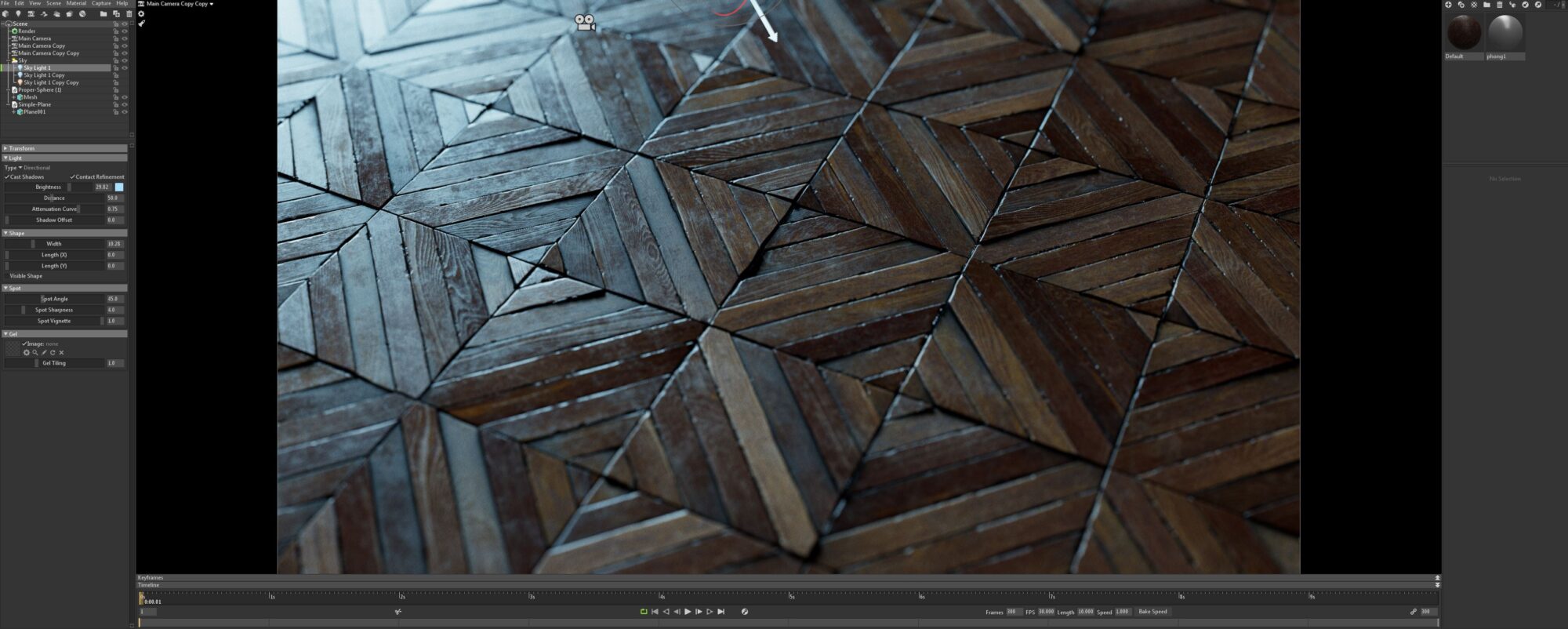Hide the Plane001 mesh
Image resolution: width=1568 pixels, height=629 pixels.
[x=125, y=112]
